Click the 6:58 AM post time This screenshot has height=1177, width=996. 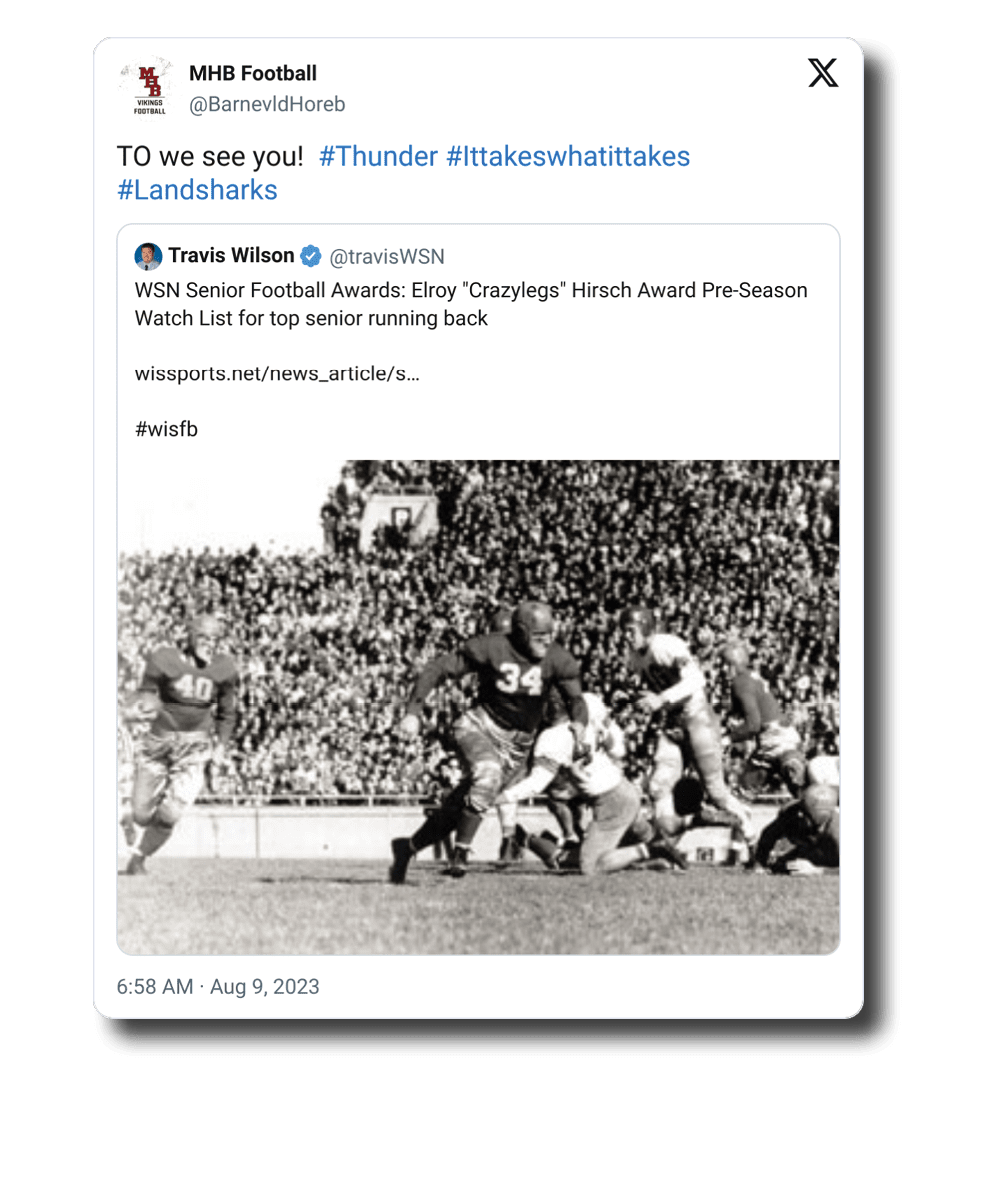[154, 987]
